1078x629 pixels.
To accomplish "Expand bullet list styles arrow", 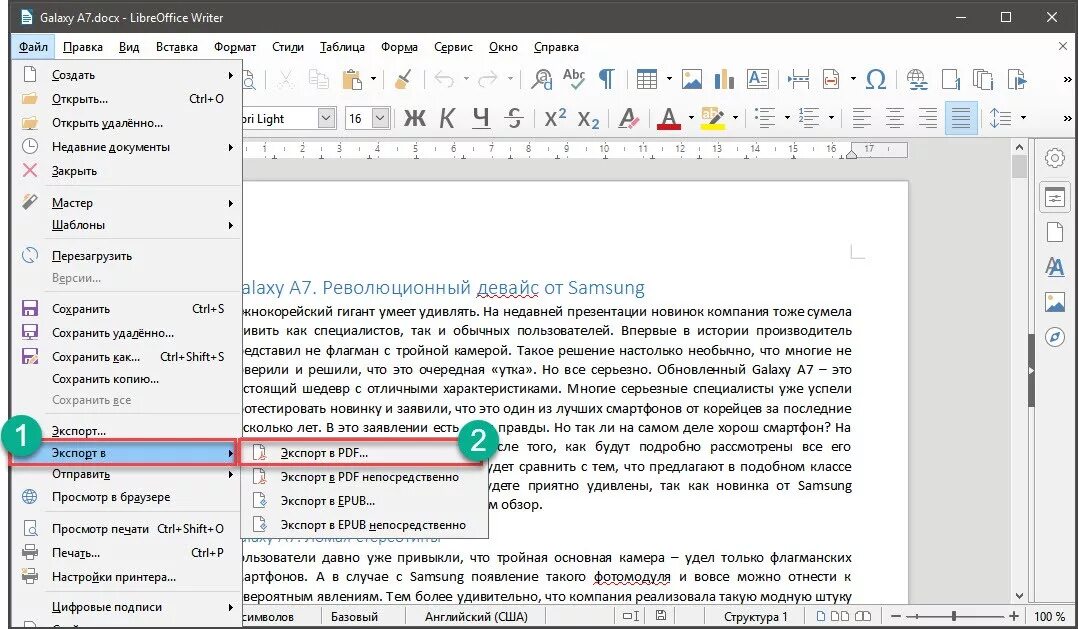I will pos(786,118).
